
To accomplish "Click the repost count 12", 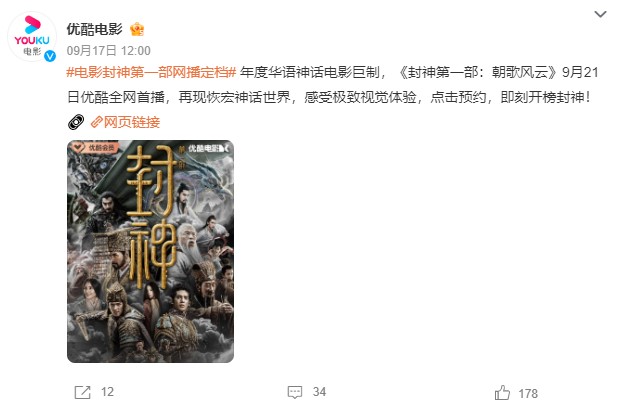I will point(107,392).
